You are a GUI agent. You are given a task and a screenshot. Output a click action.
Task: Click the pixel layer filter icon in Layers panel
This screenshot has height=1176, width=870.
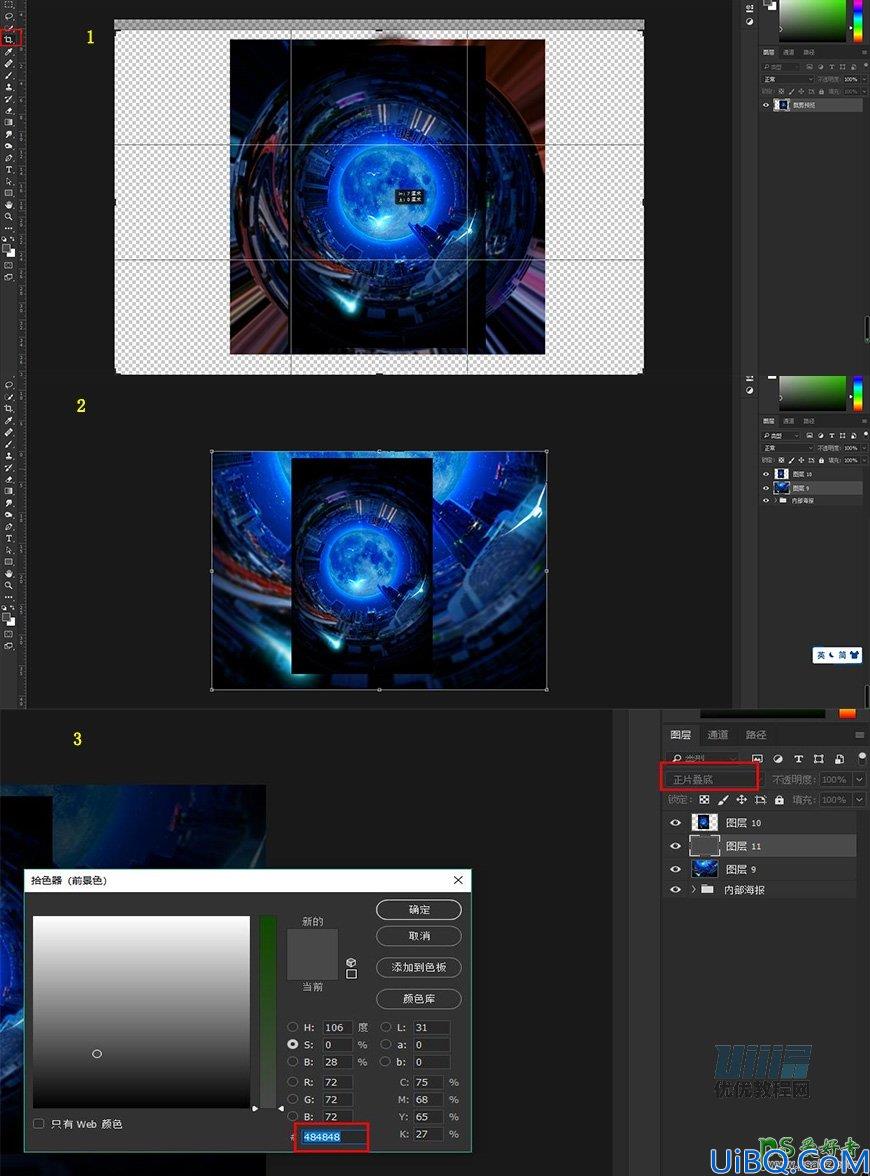click(757, 759)
